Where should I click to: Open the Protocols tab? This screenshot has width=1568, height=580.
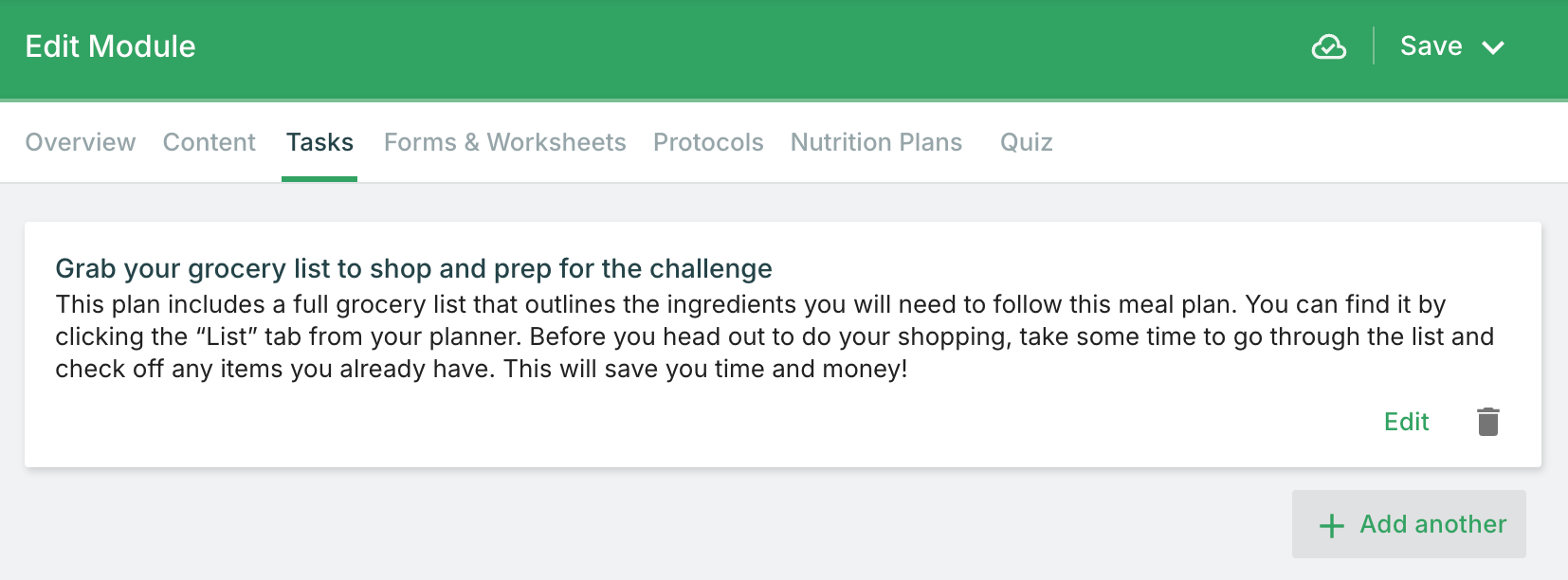point(708,142)
